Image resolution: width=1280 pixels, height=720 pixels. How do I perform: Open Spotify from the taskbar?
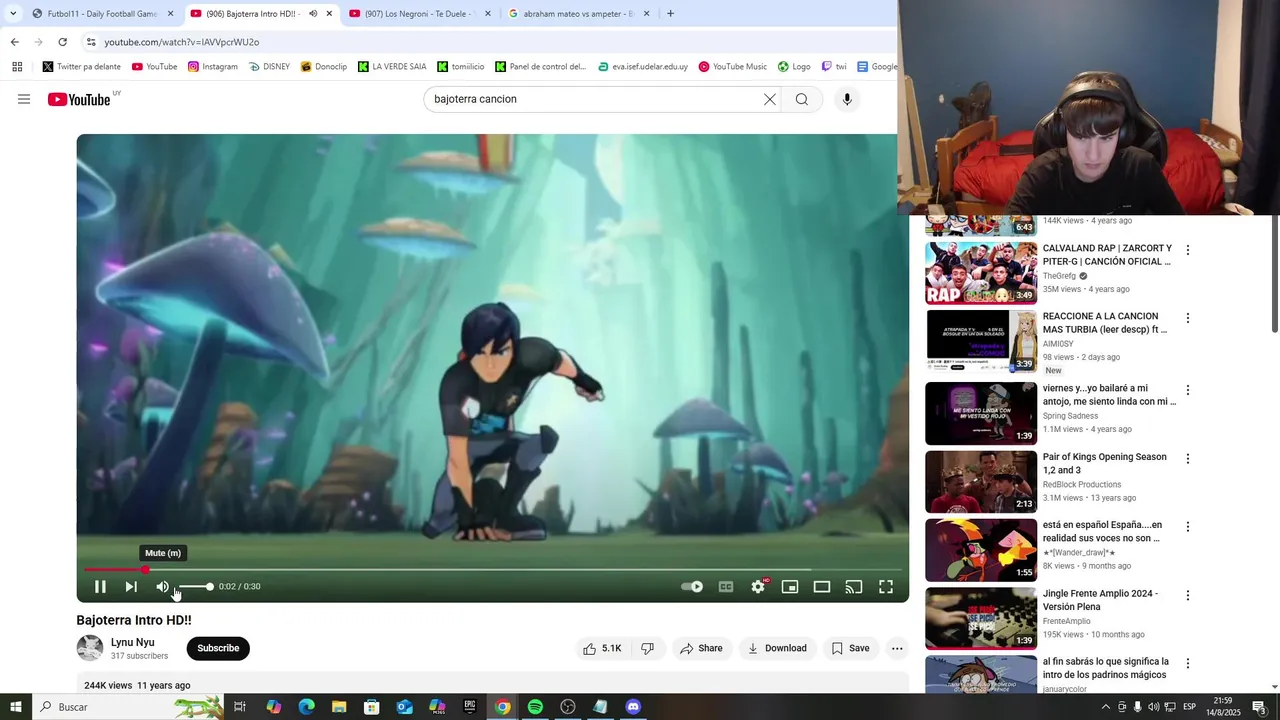[x=535, y=707]
